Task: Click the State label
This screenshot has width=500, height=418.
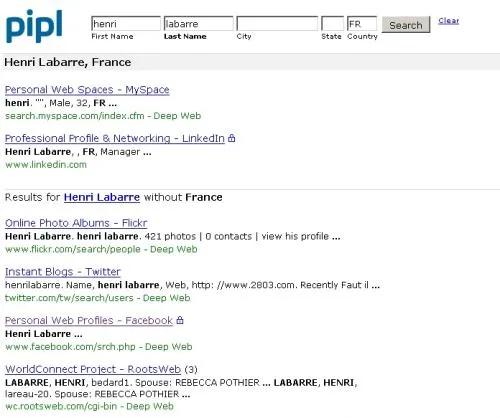Action: click(x=331, y=36)
